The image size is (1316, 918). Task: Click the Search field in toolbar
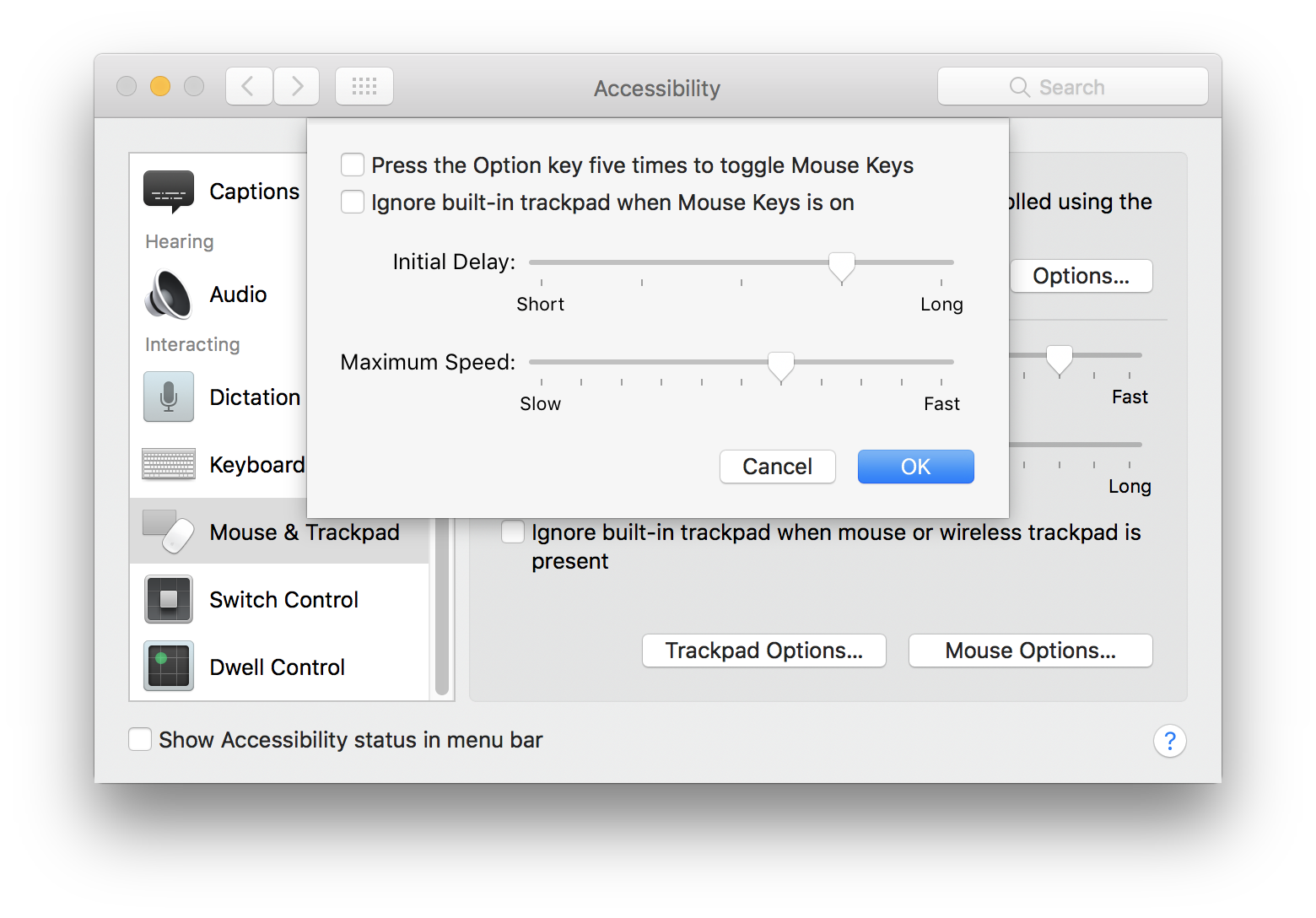tap(1072, 85)
